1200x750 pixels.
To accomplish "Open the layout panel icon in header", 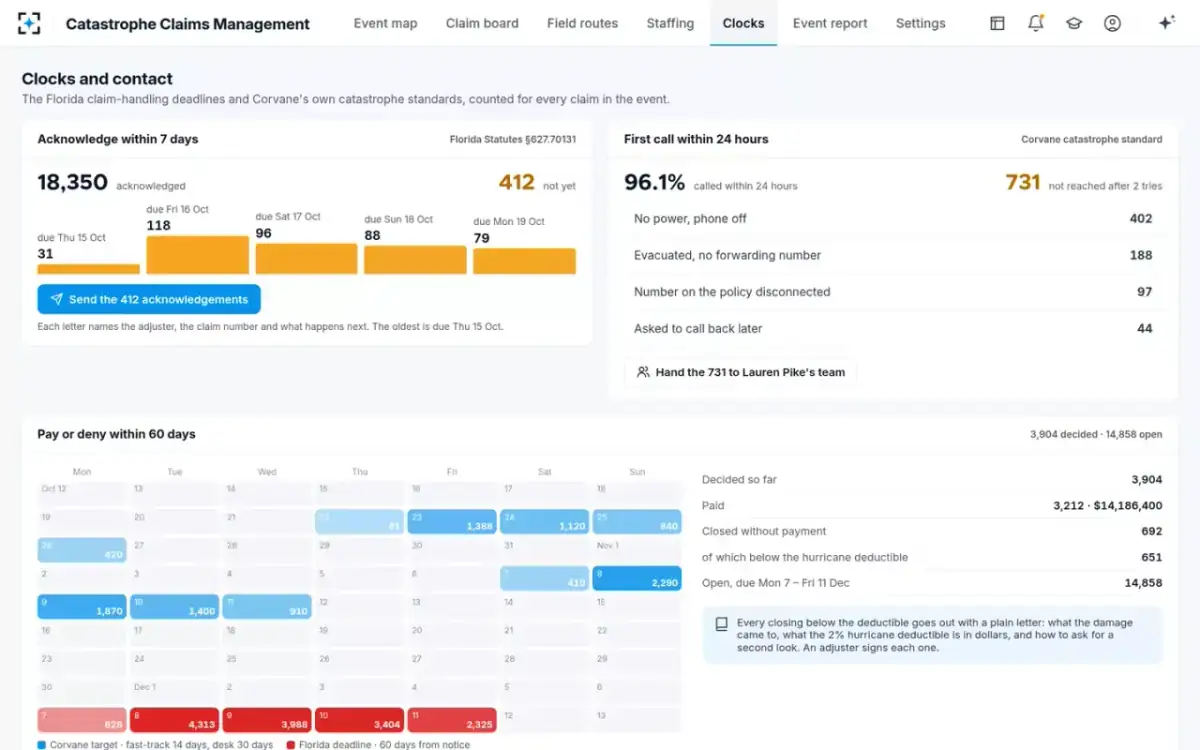I will coord(997,23).
